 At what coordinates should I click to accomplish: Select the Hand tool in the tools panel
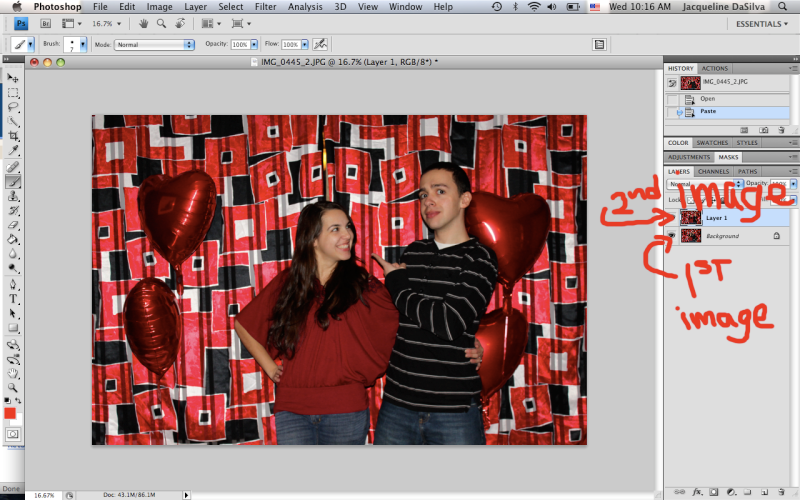pyautogui.click(x=13, y=373)
